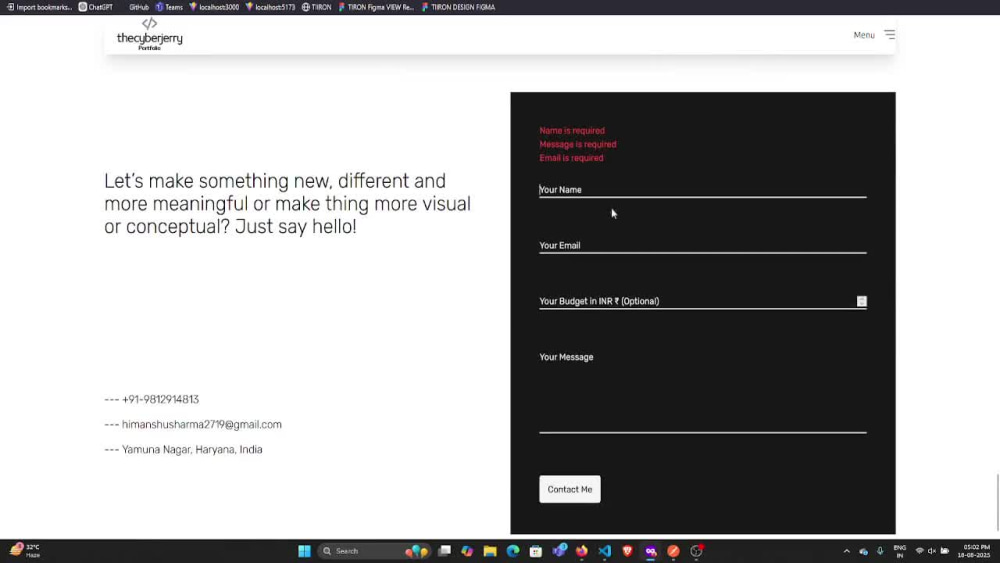The width and height of the screenshot is (1000, 563).
Task: Switch to Firefox in taskbar
Action: coord(582,551)
